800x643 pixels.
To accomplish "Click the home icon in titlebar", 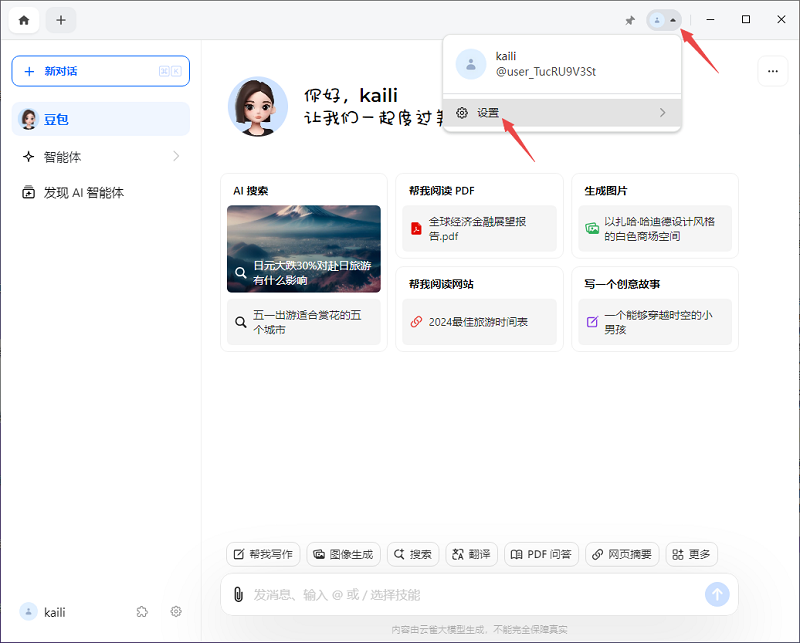I will tap(23, 20).
